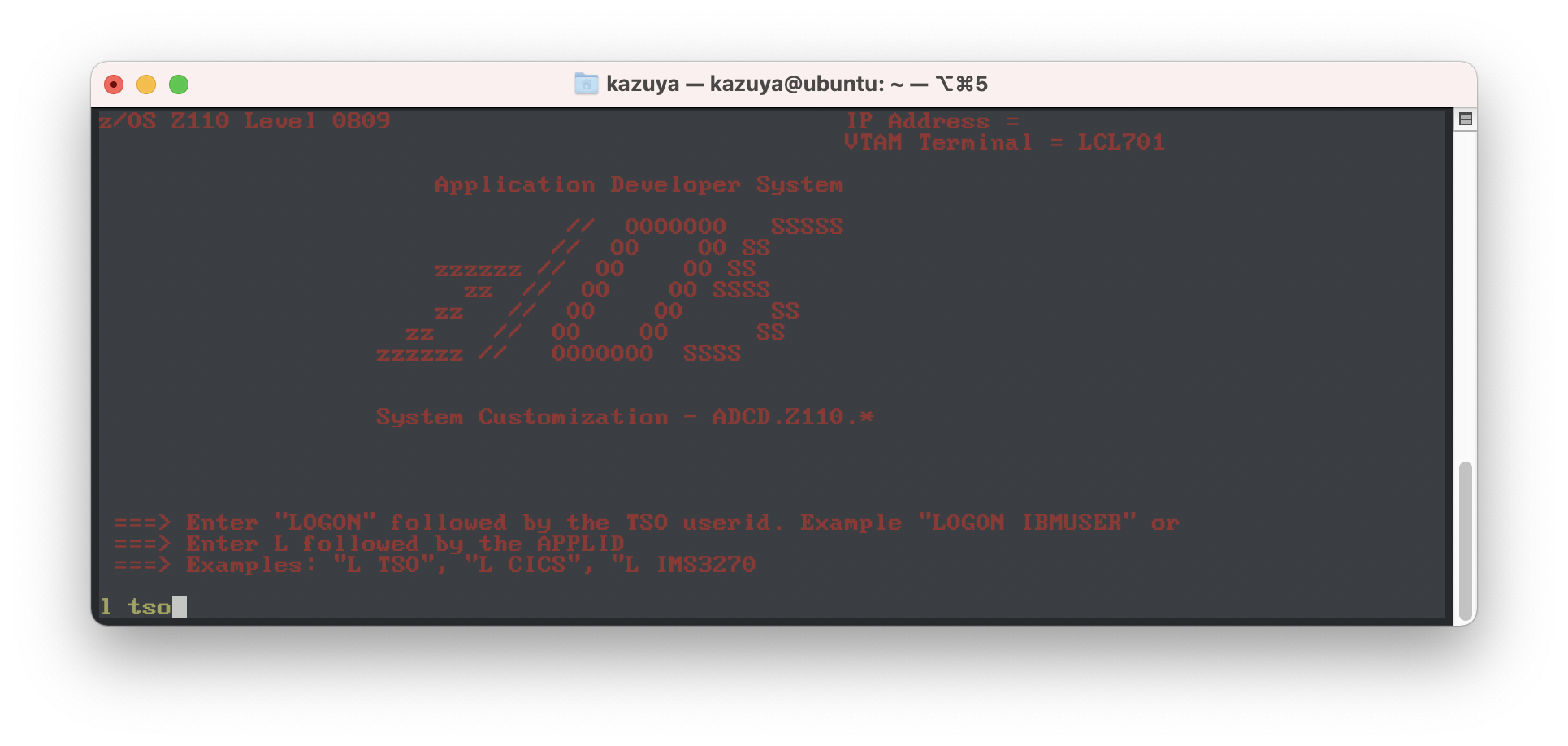Viewport: 1568px width, 746px height.
Task: Click the folder proxy icon in title bar
Action: click(x=586, y=84)
